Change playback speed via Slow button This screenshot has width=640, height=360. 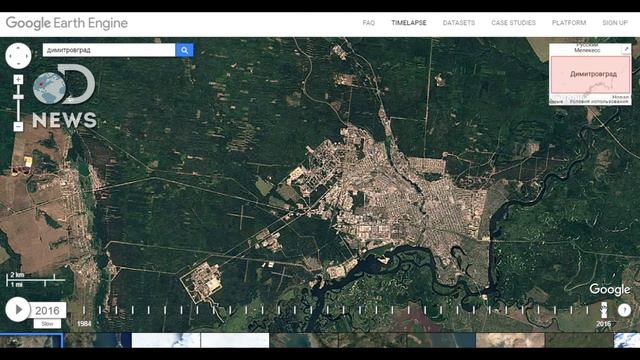point(47,324)
